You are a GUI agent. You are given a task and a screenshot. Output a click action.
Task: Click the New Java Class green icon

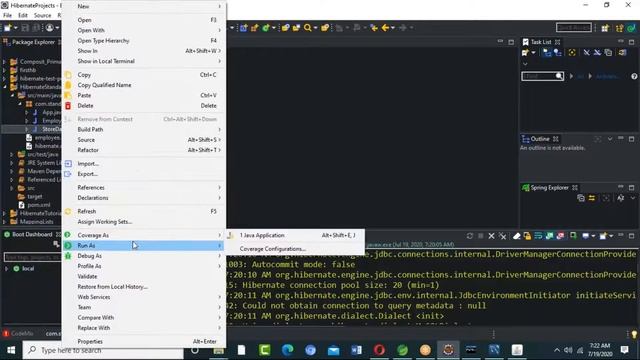[x=266, y=28]
